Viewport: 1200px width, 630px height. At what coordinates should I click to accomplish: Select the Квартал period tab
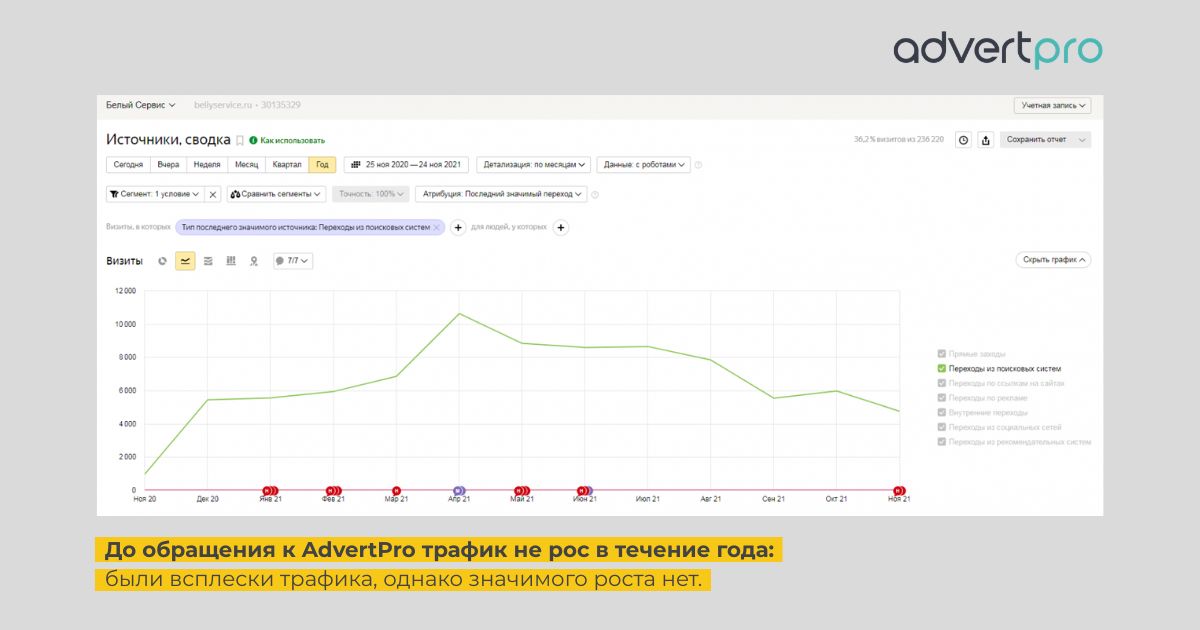pos(280,165)
